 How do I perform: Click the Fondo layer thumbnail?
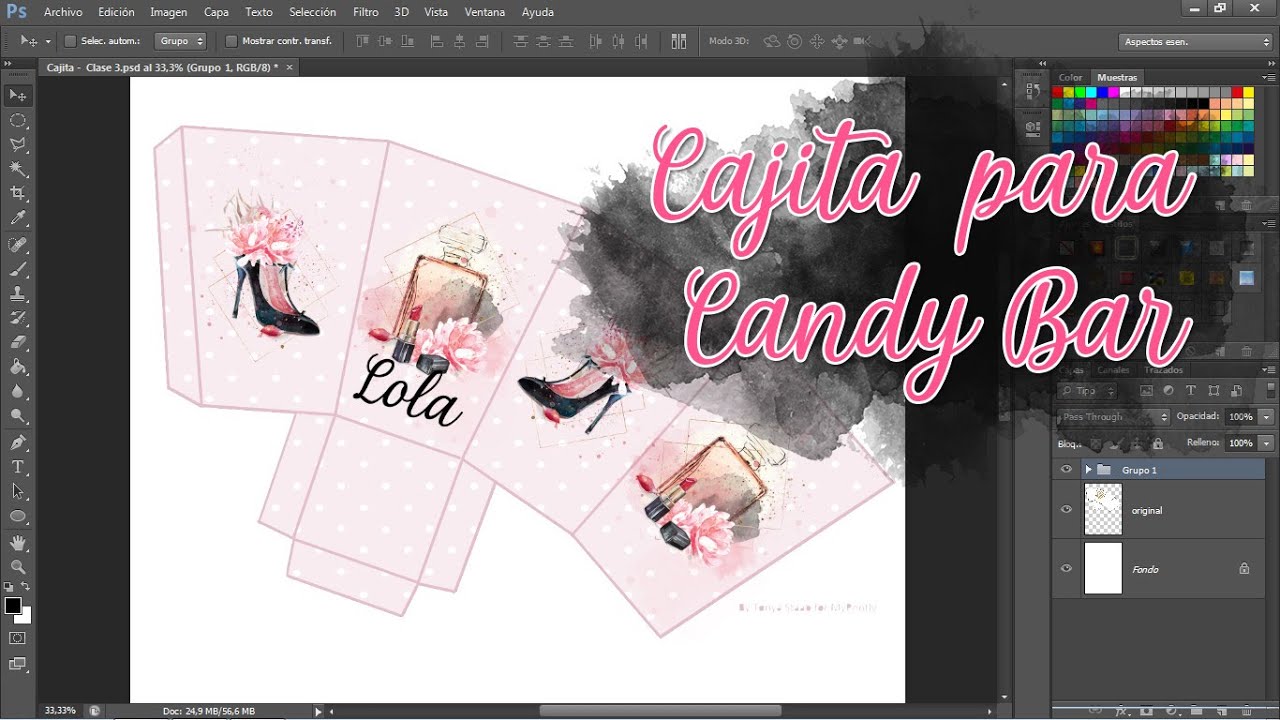[1103, 569]
